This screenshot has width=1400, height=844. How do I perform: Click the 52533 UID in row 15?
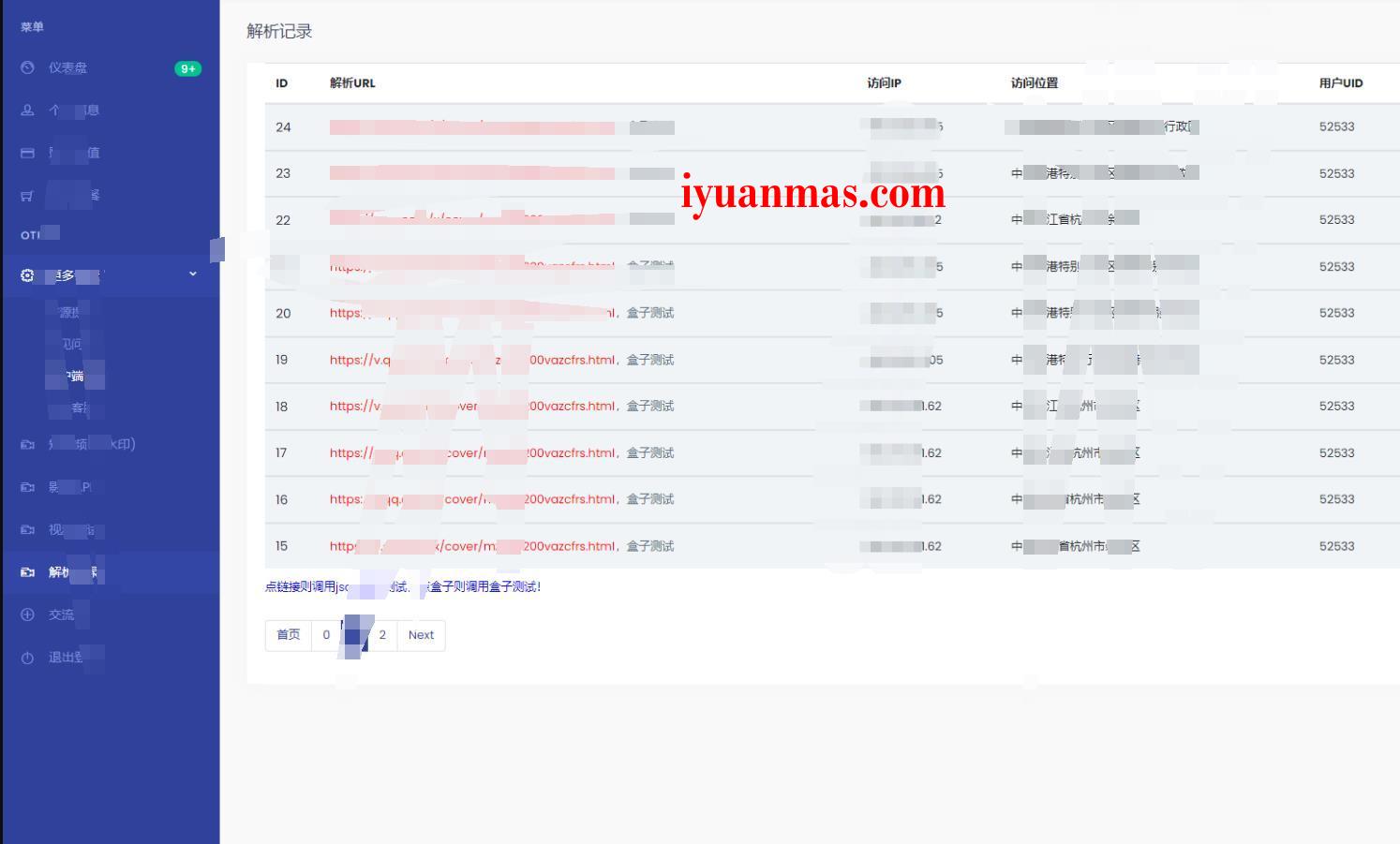[1336, 546]
